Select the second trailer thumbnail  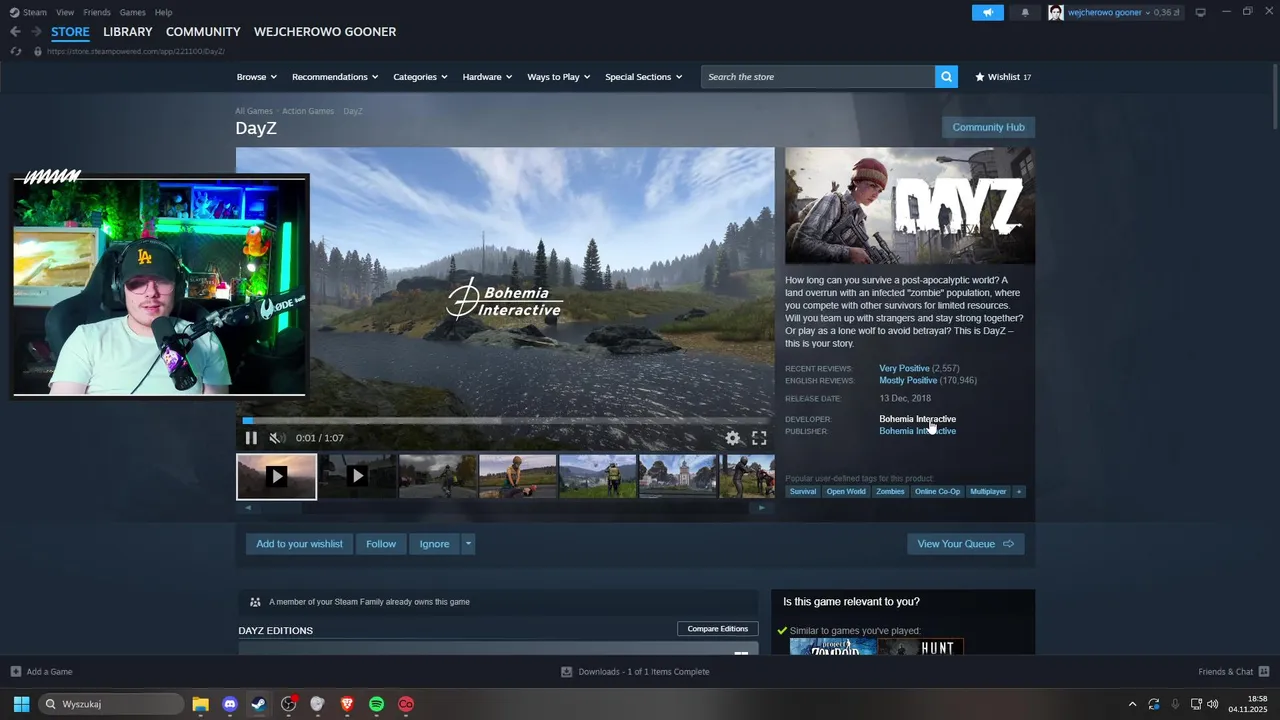(x=357, y=476)
